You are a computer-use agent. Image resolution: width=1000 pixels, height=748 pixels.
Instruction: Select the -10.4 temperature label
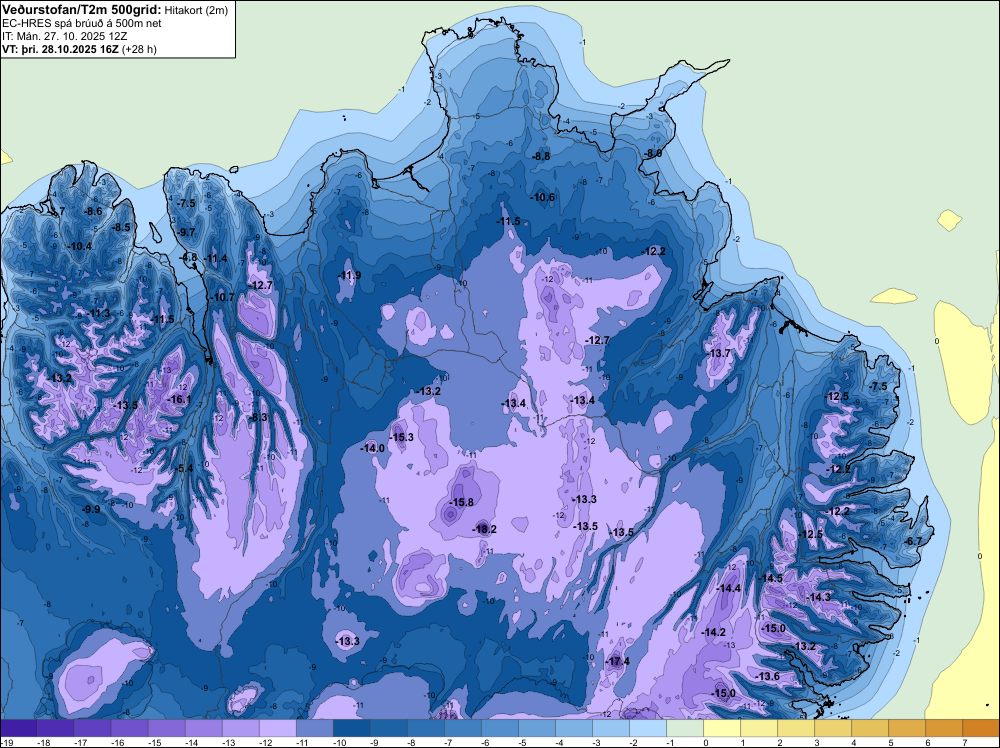(x=80, y=247)
